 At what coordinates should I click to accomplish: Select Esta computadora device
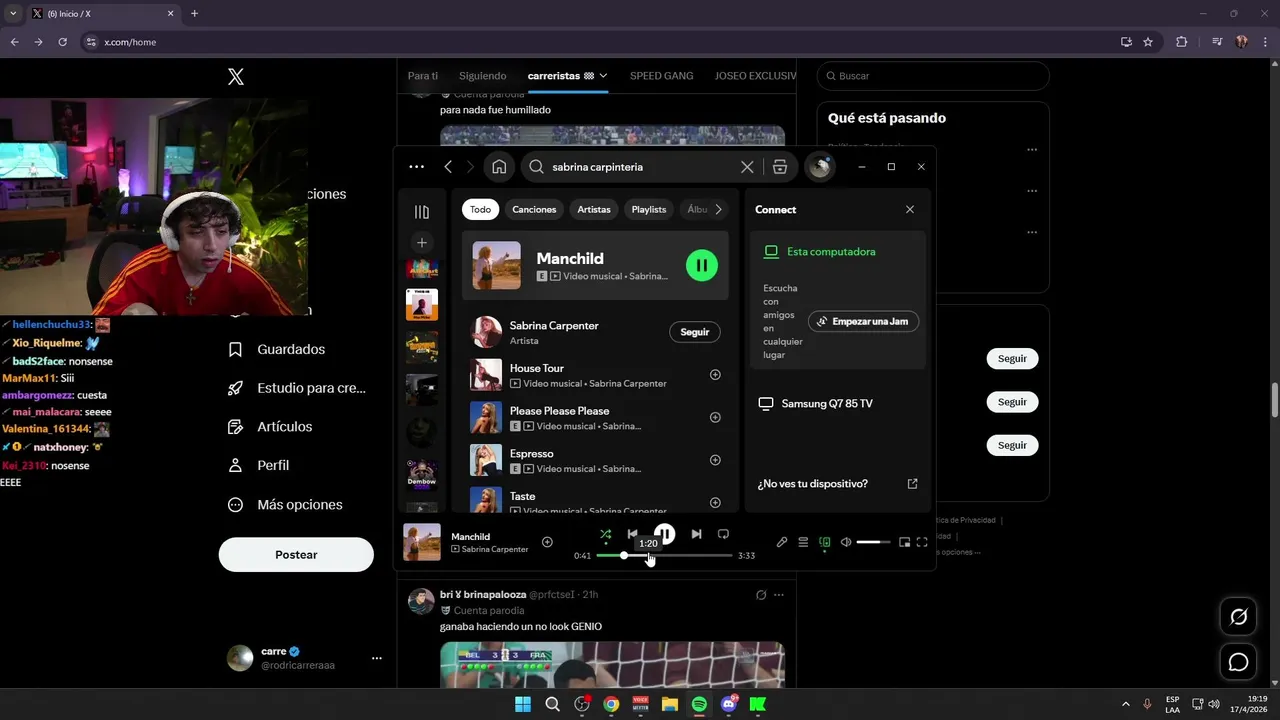tap(831, 252)
